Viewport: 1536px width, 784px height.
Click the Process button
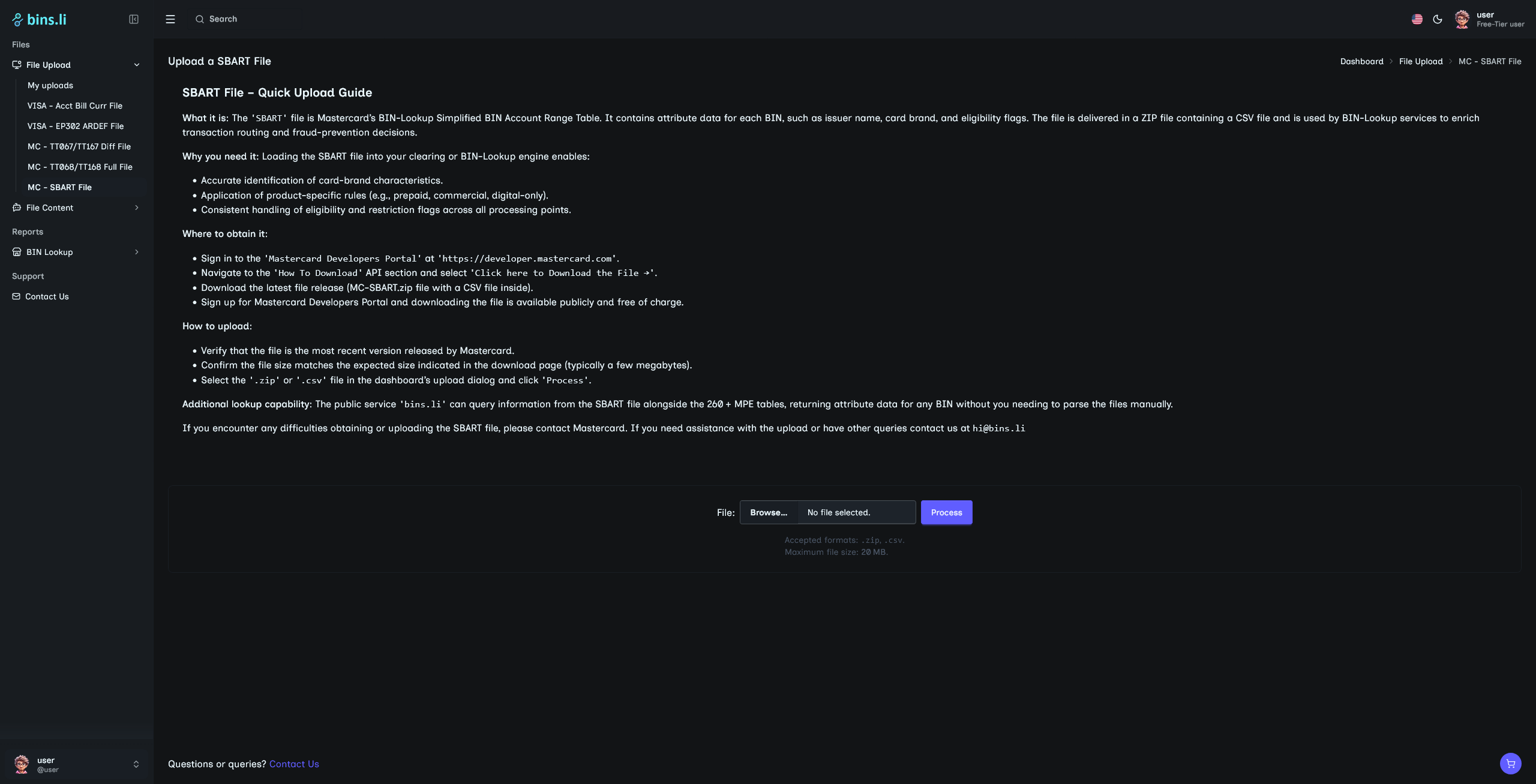[x=947, y=512]
